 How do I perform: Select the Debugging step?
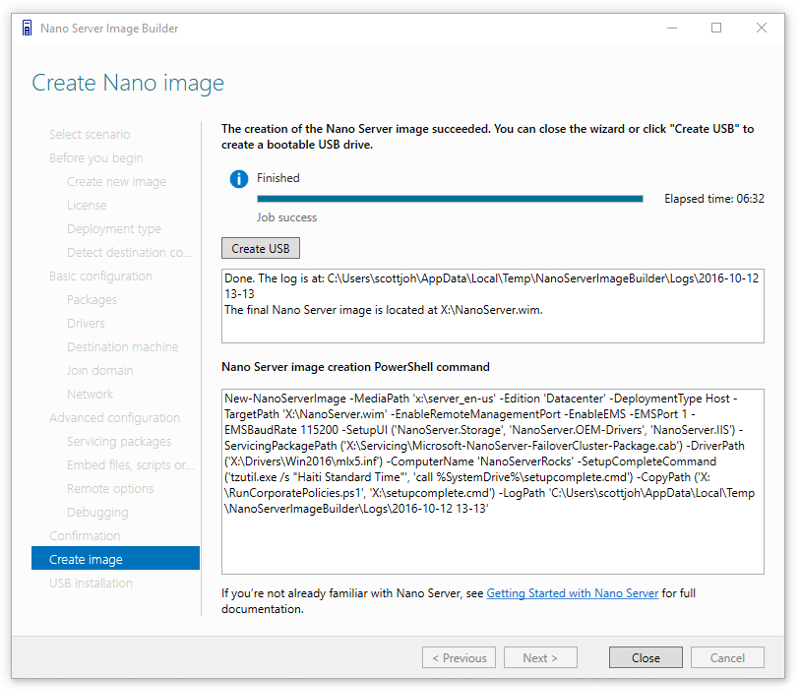click(97, 512)
